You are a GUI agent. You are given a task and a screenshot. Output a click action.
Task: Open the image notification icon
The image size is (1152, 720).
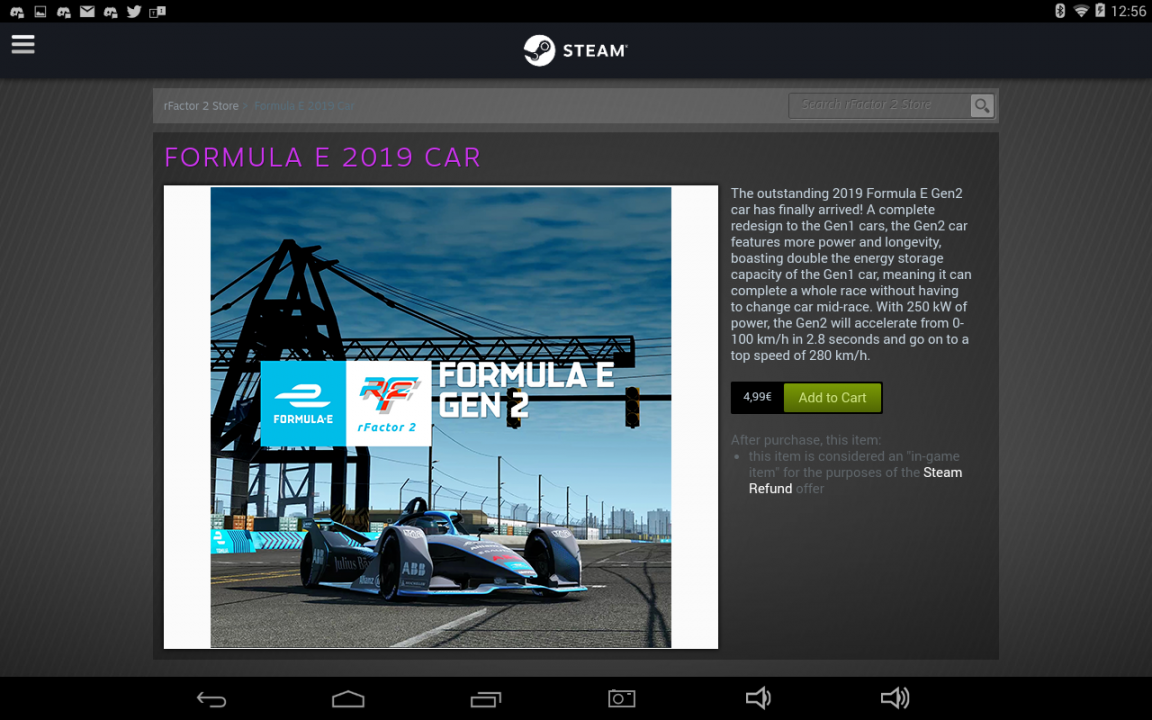[x=40, y=11]
